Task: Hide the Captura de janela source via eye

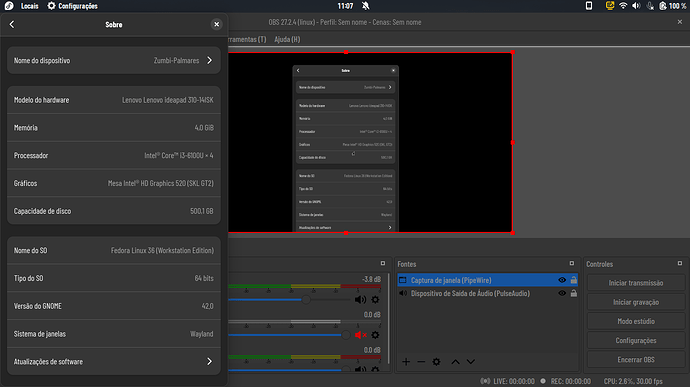Action: (x=562, y=280)
